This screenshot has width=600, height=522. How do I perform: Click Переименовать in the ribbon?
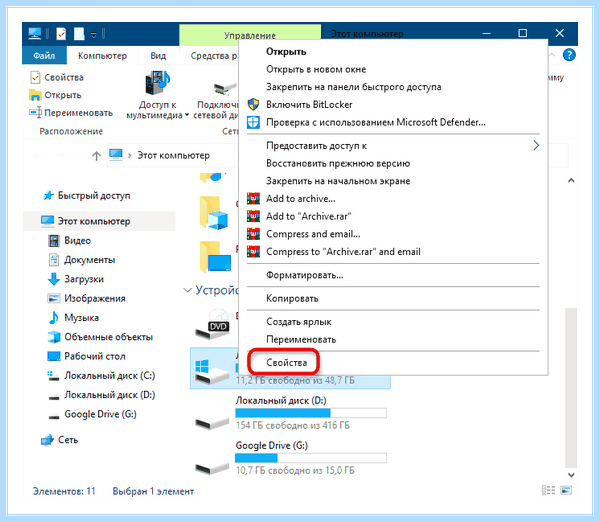coord(71,113)
